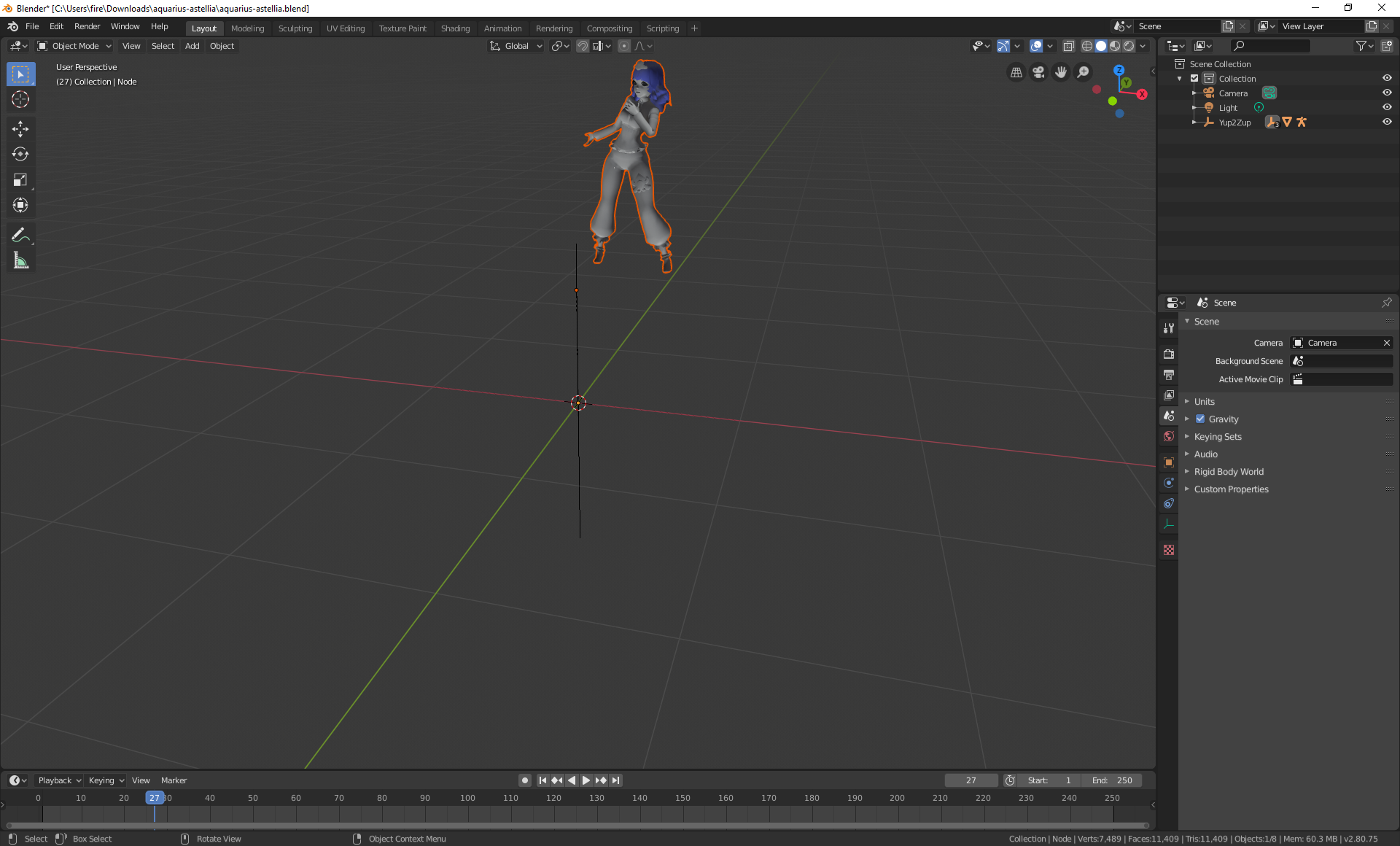This screenshot has height=846, width=1400.
Task: Select the Move tool
Action: tap(20, 129)
